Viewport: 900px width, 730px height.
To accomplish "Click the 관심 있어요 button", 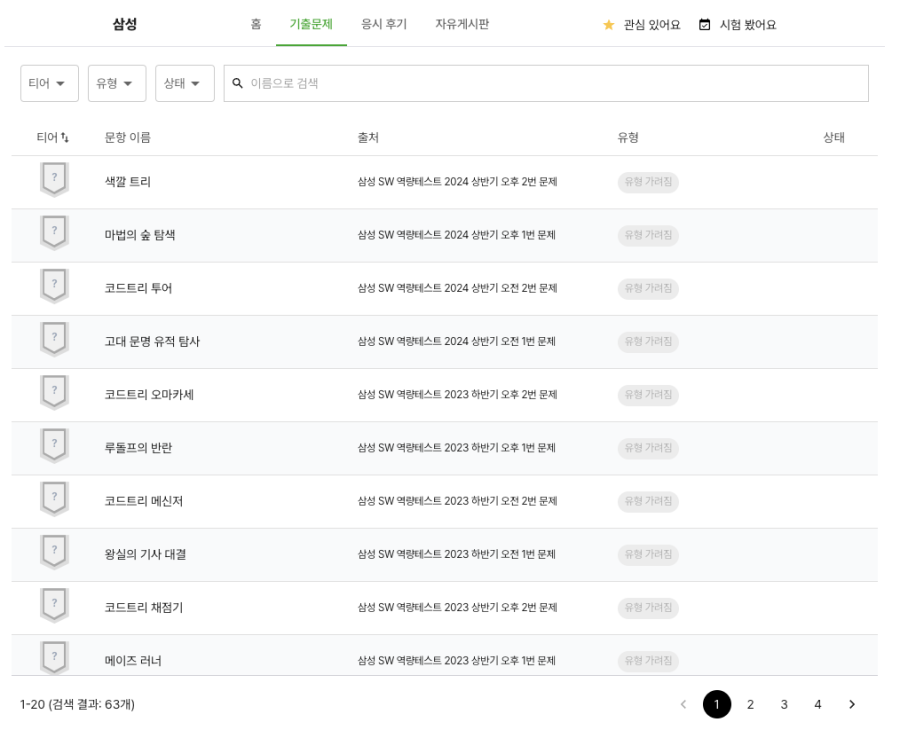I will pyautogui.click(x=642, y=25).
